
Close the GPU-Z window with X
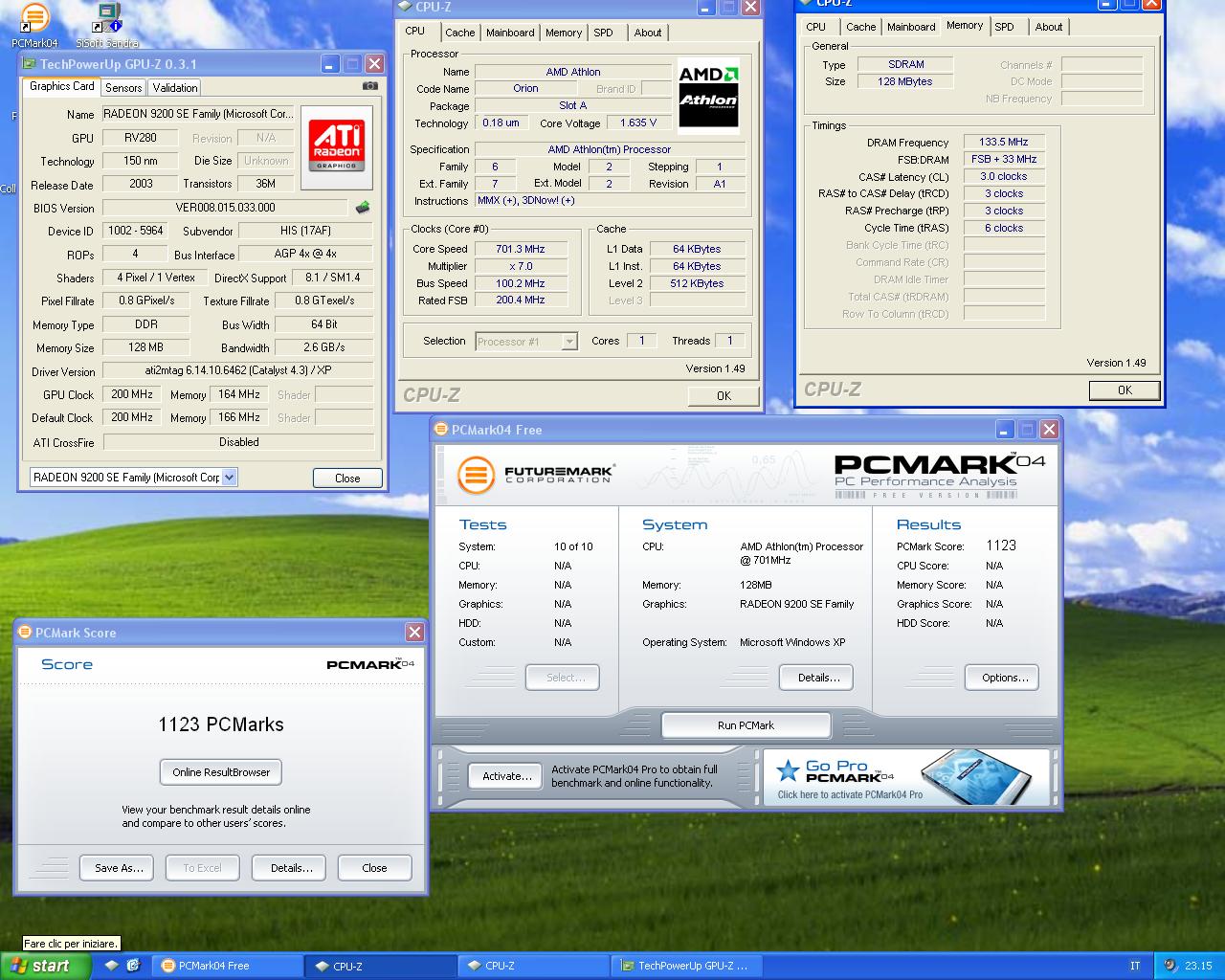(x=374, y=64)
